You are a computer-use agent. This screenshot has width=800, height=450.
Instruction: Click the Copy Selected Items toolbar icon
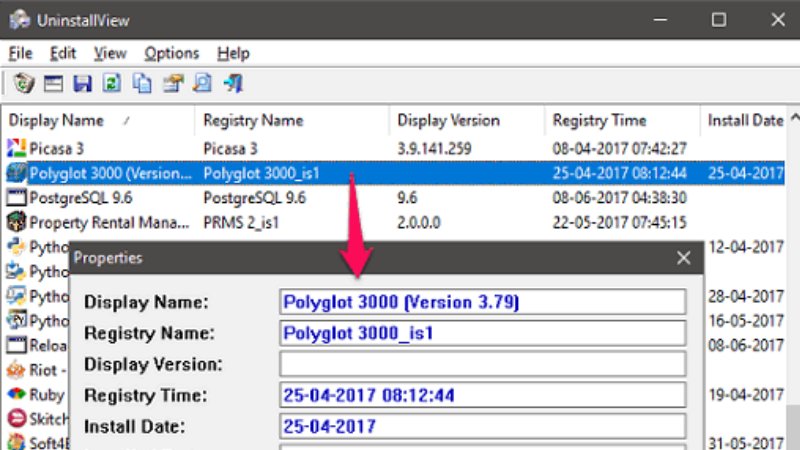pos(142,84)
